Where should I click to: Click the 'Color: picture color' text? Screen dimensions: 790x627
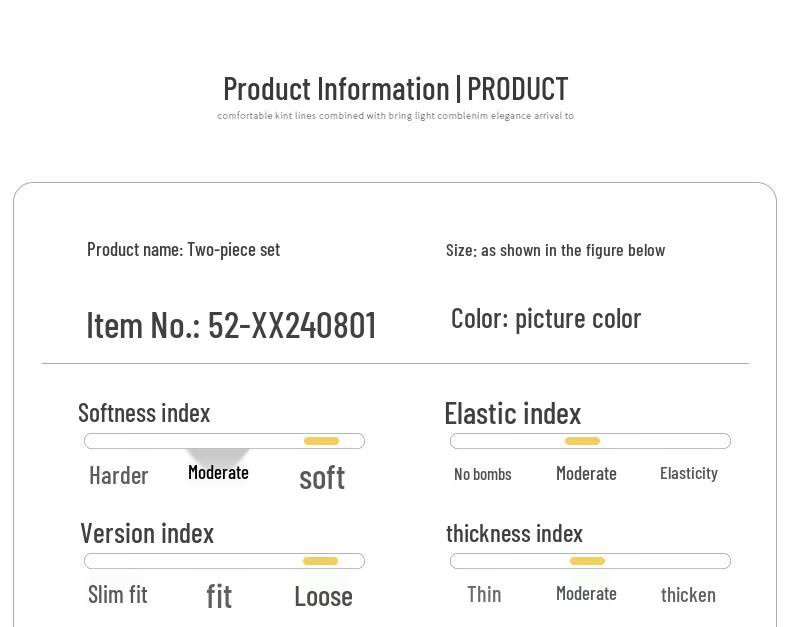[546, 318]
